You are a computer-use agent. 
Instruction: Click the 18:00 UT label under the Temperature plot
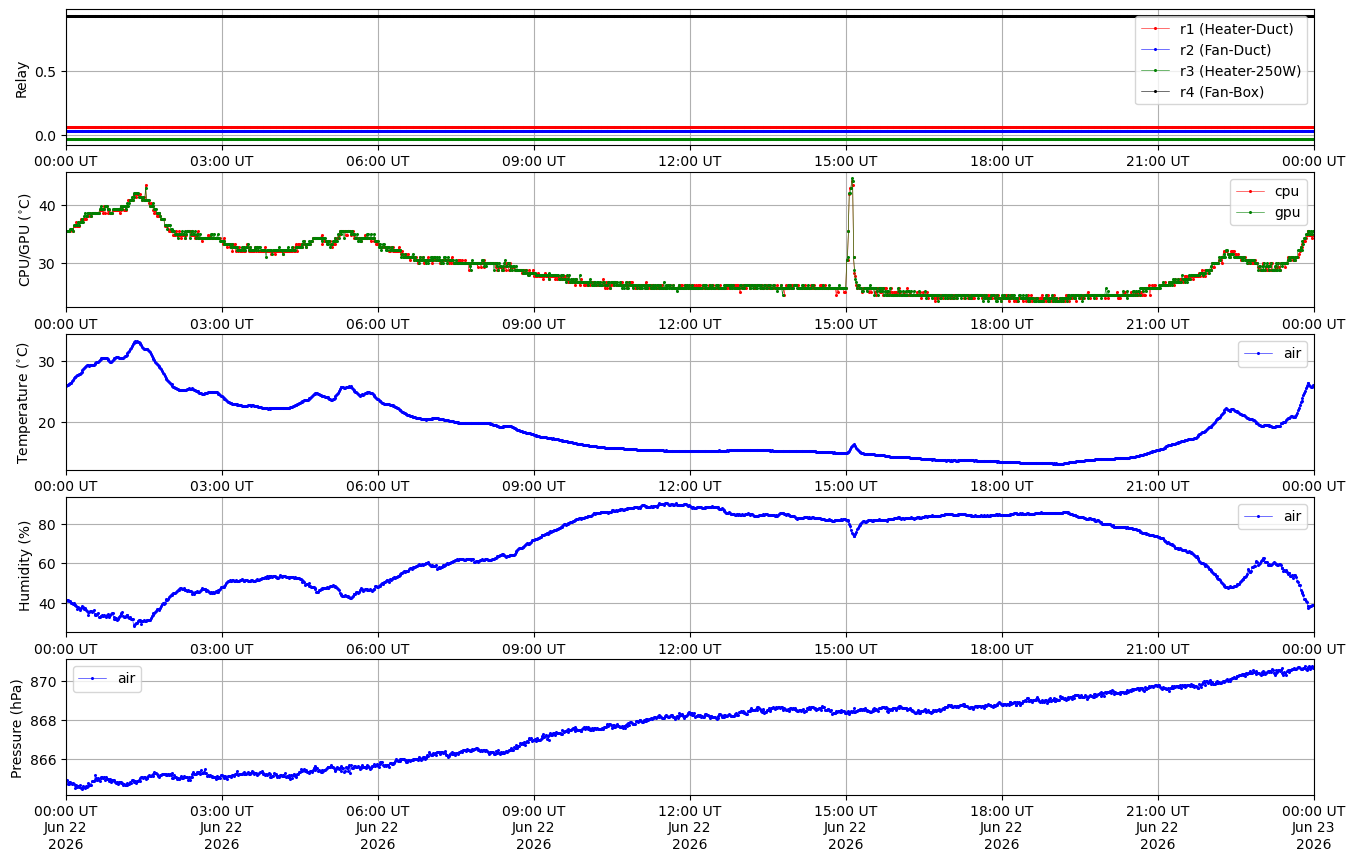[1002, 485]
